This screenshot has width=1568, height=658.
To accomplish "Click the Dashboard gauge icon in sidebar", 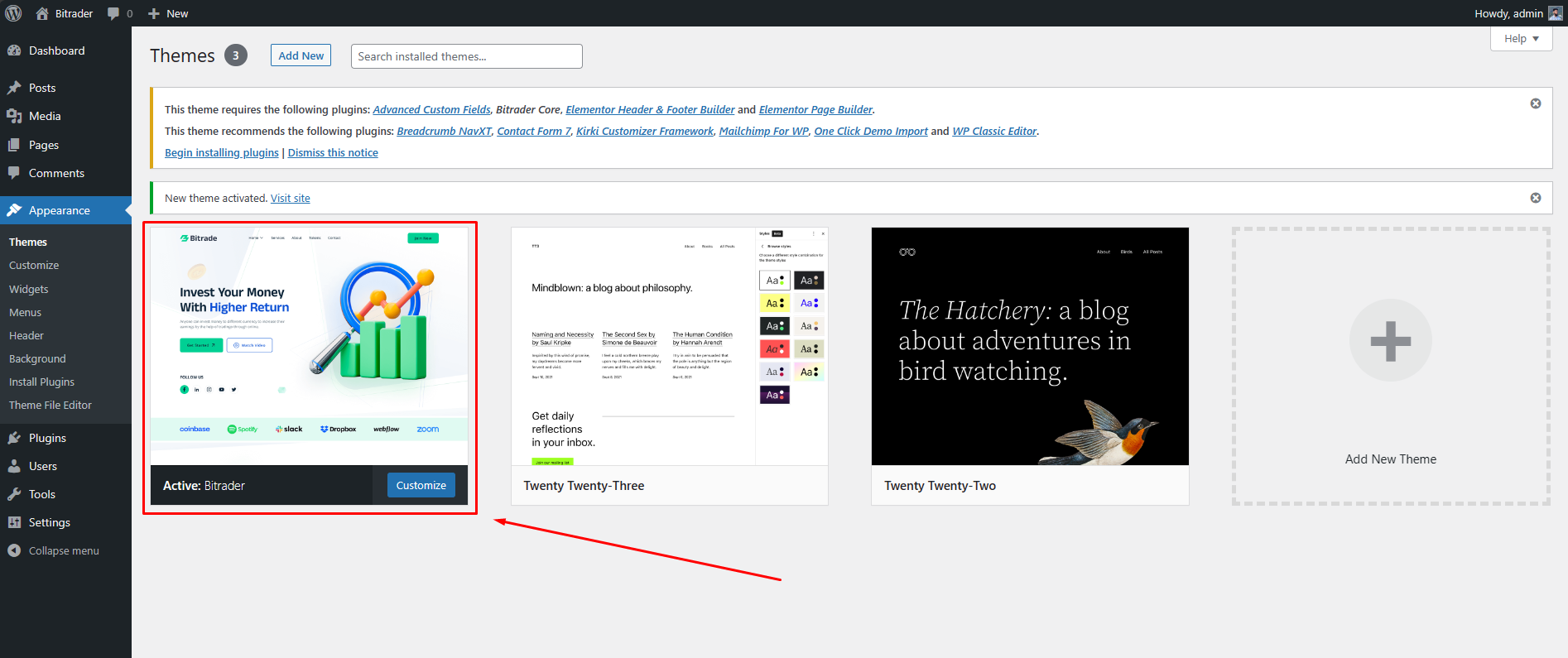I will click(14, 50).
